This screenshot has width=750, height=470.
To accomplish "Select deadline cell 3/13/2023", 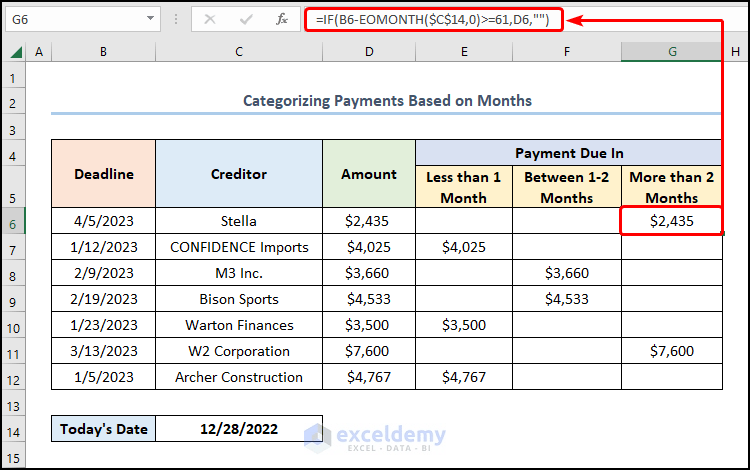I will coord(103,351).
